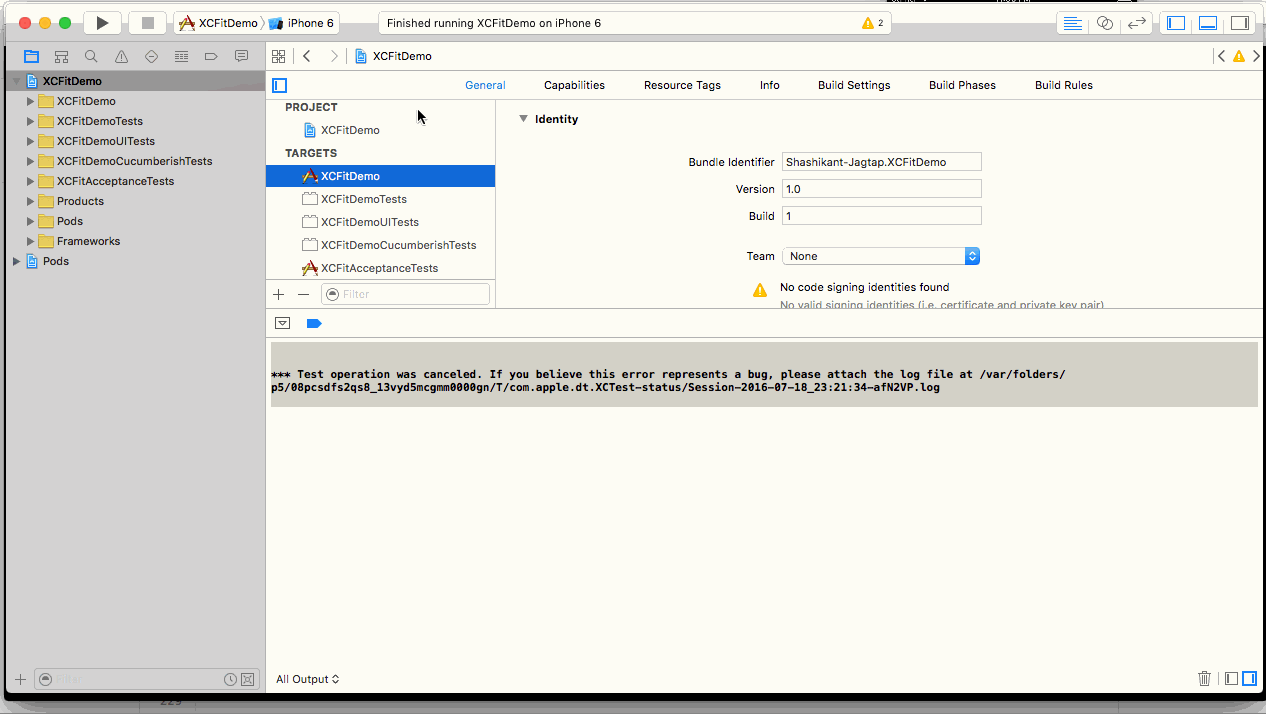The width and height of the screenshot is (1266, 714).
Task: Go back in editor history
Action: [x=307, y=56]
